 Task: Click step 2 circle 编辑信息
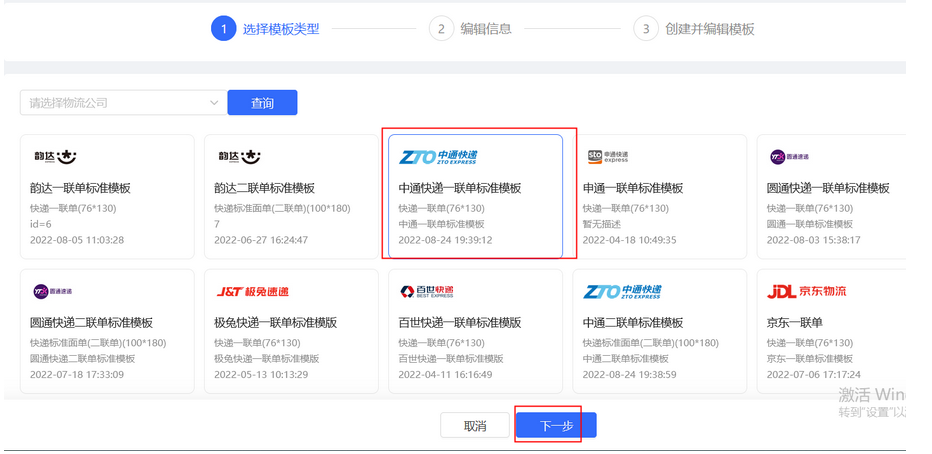(441, 29)
